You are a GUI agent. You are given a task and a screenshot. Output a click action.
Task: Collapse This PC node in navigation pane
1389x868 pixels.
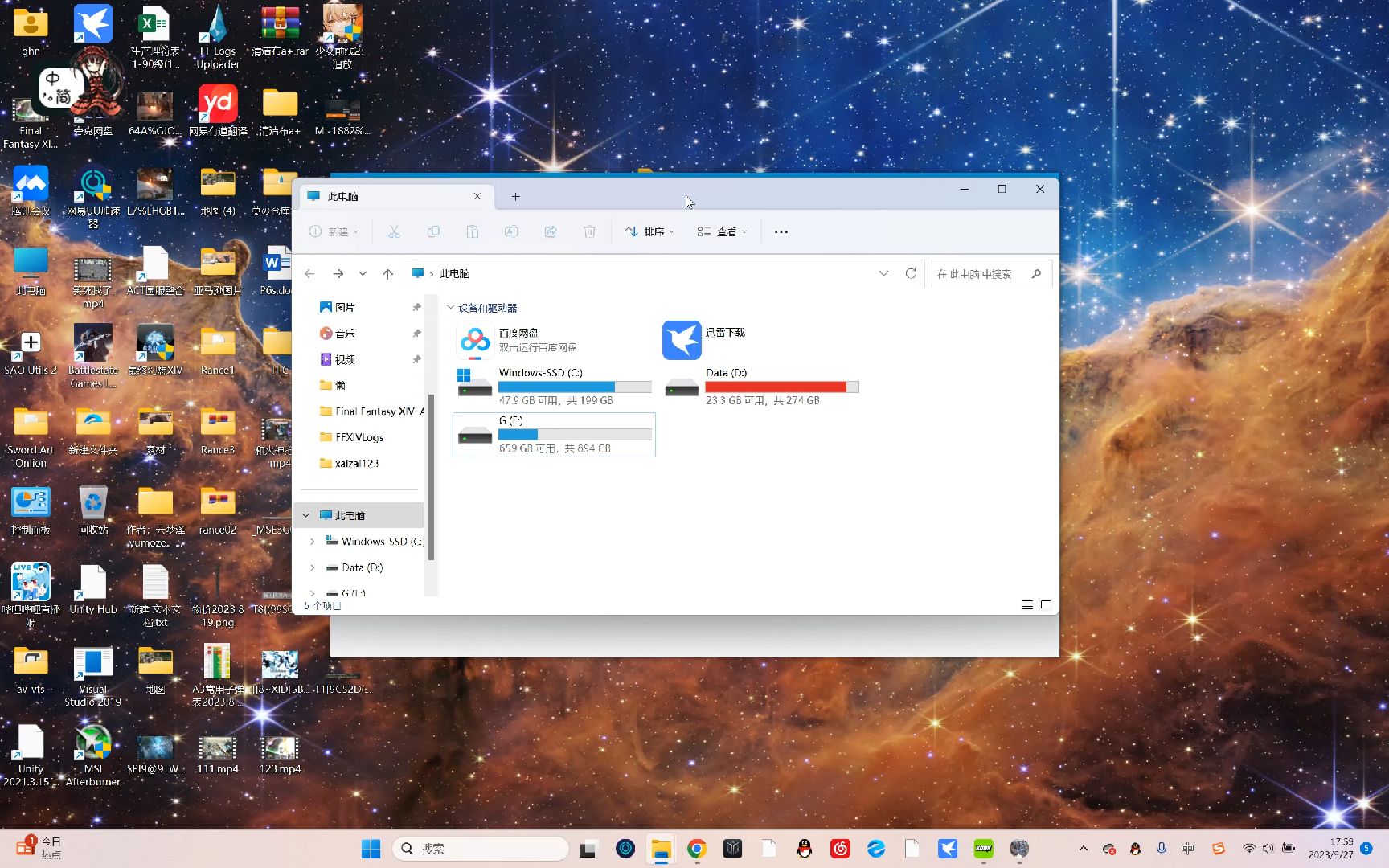coord(305,515)
